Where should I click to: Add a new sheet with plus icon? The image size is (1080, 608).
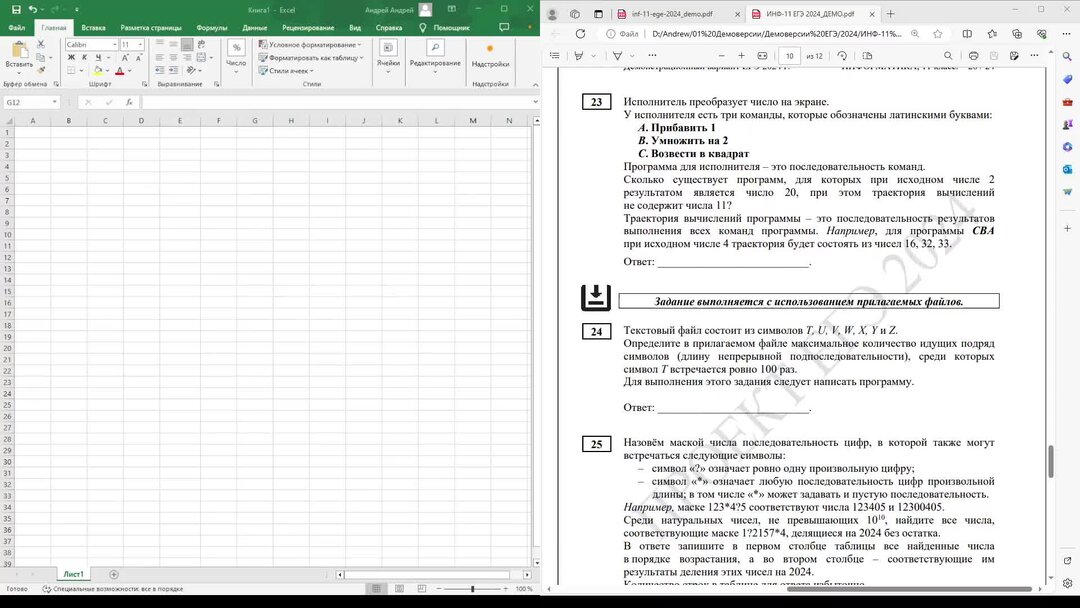[x=114, y=574]
